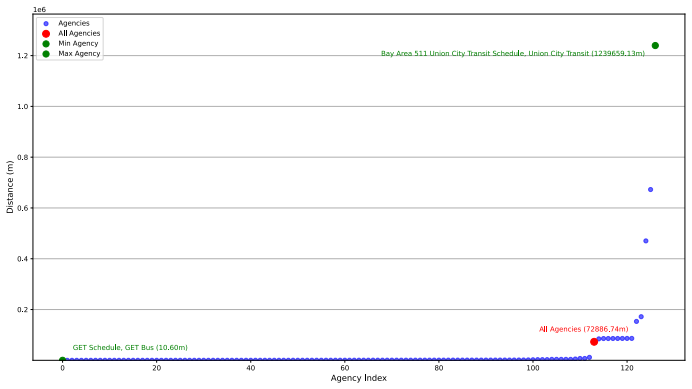Click the 'Agency Index' axis label
The image size is (692, 389).
point(358,378)
